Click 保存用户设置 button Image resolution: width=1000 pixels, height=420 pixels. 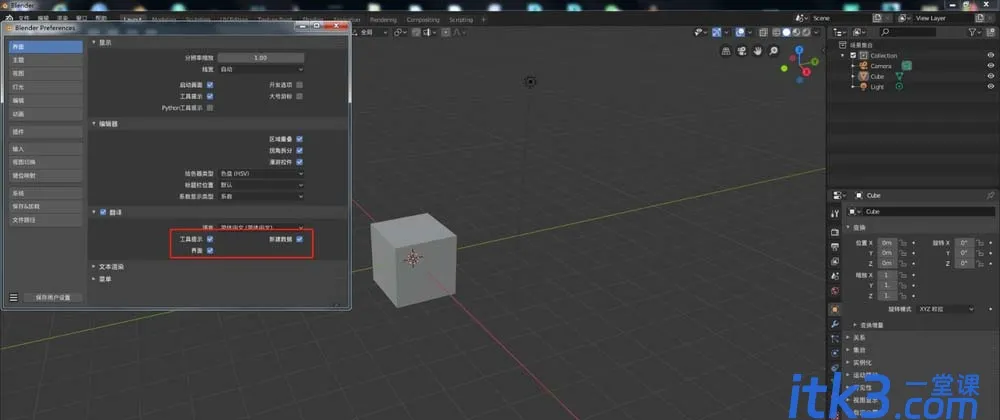click(x=53, y=298)
